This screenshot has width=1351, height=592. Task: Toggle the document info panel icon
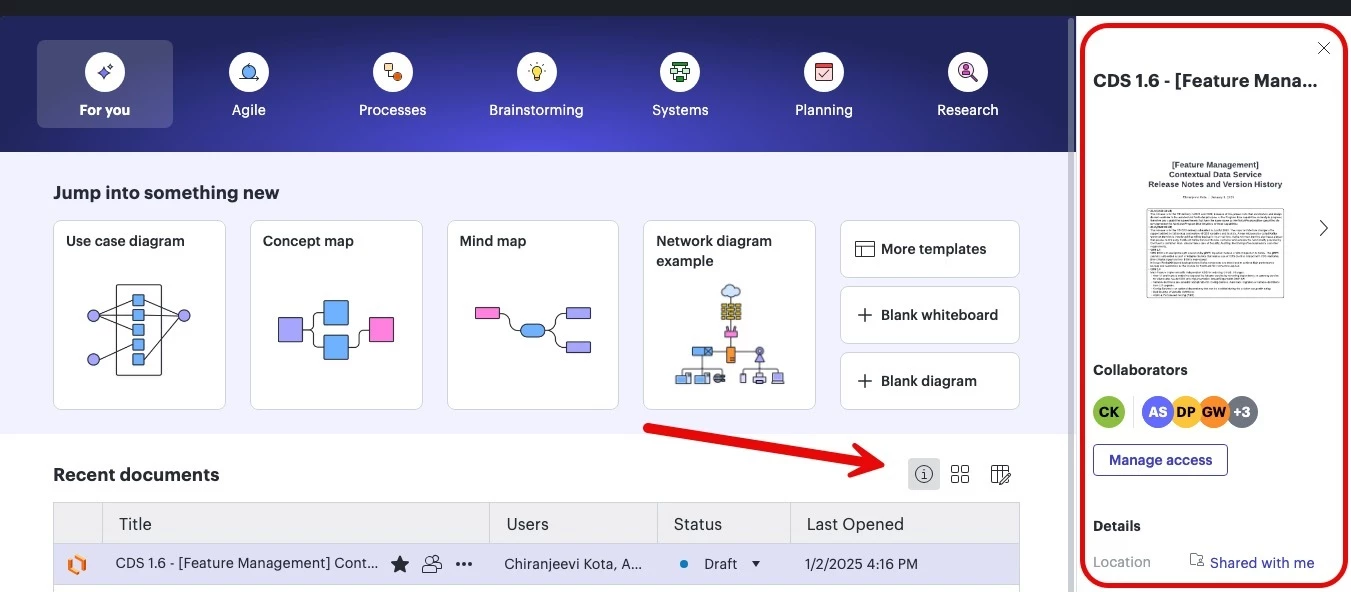(x=924, y=474)
